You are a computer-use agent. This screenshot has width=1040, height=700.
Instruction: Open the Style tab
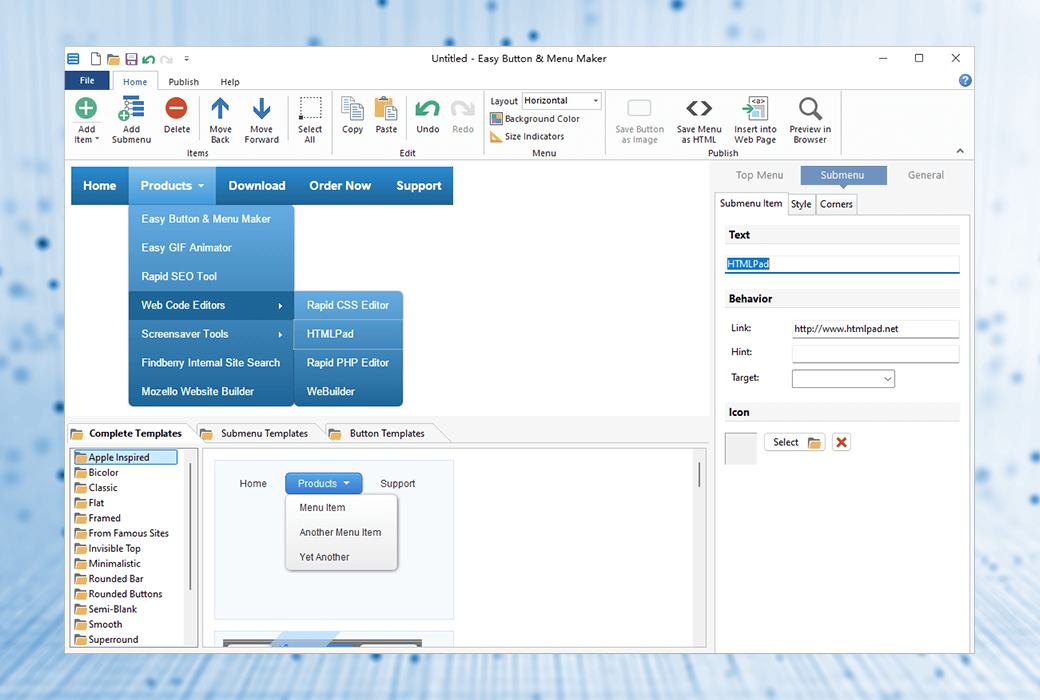(x=801, y=204)
